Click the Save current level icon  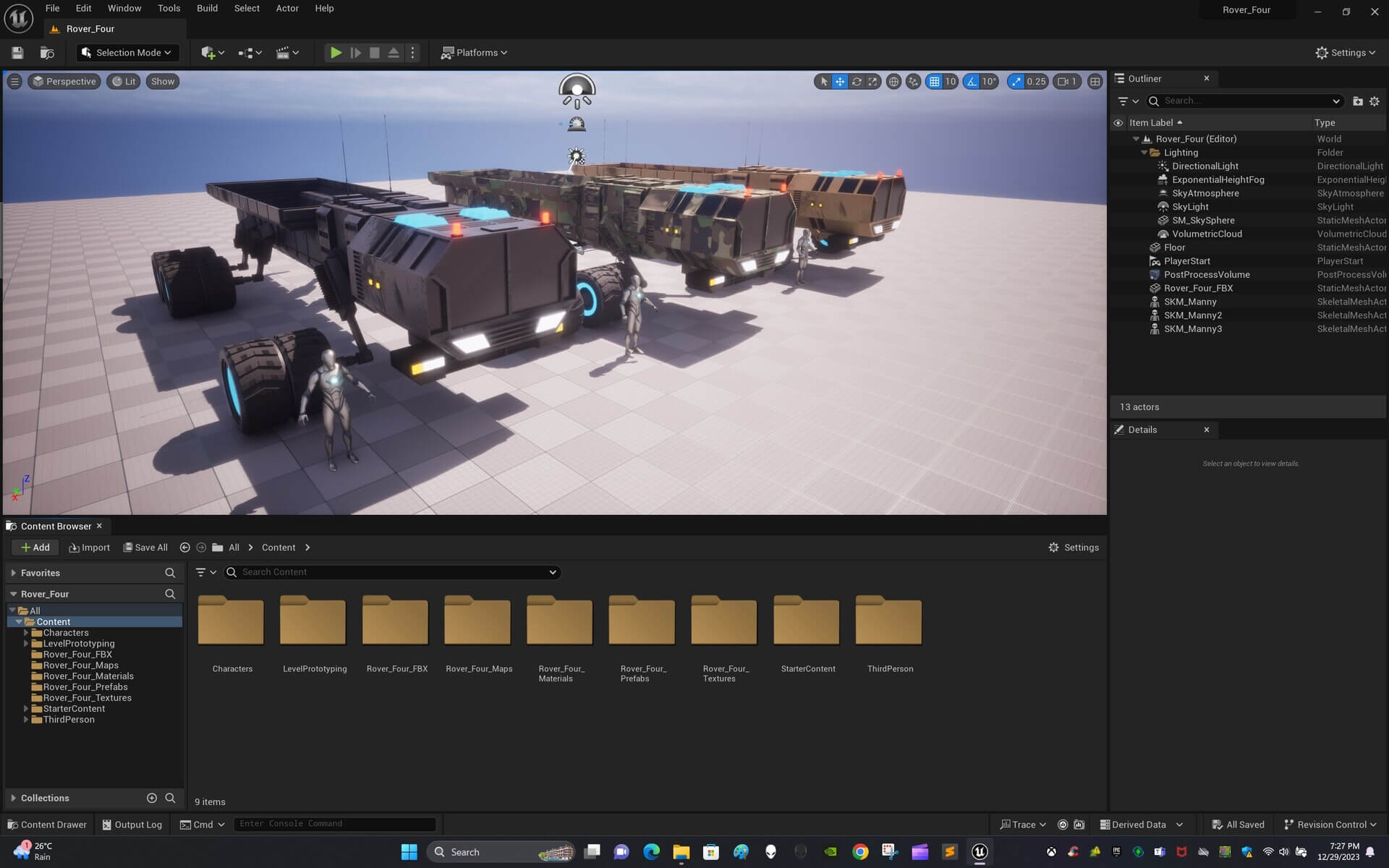click(x=17, y=53)
